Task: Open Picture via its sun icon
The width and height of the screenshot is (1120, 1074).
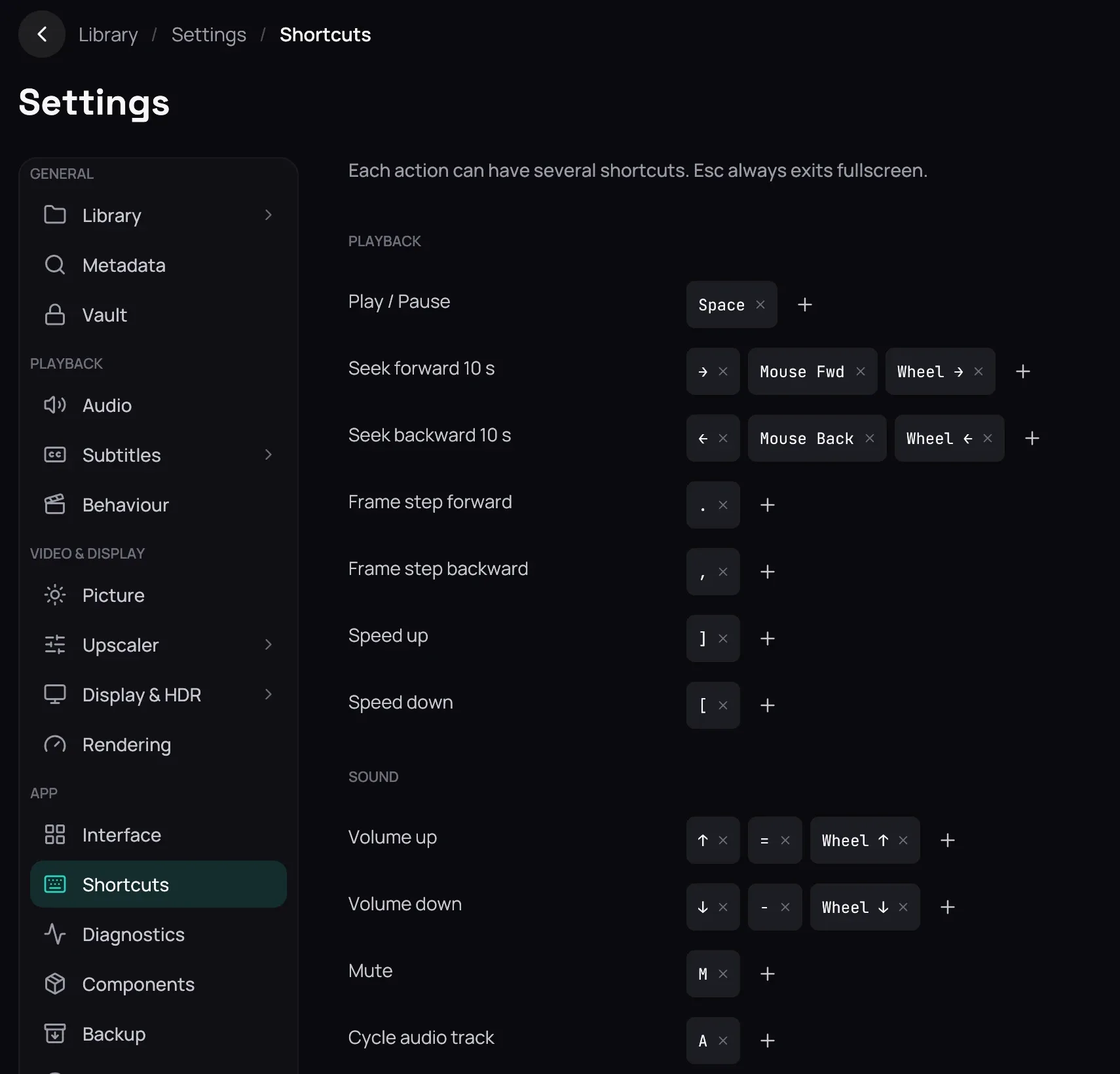Action: (55, 595)
